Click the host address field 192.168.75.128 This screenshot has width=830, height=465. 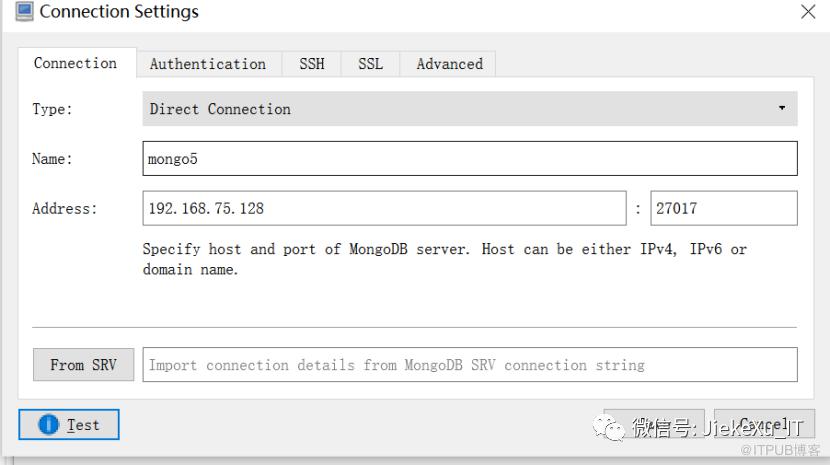tap(384, 209)
